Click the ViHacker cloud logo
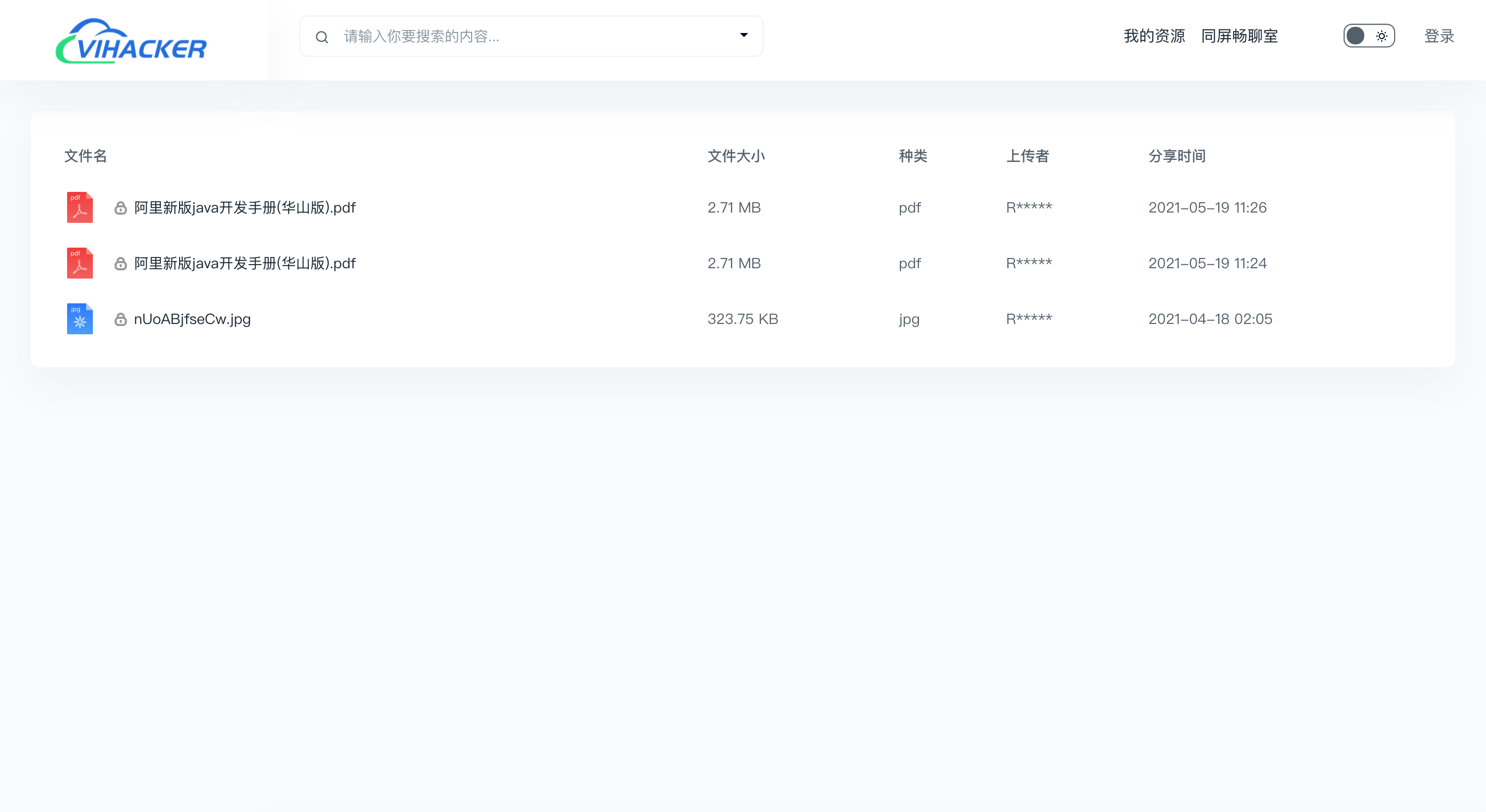 click(131, 41)
